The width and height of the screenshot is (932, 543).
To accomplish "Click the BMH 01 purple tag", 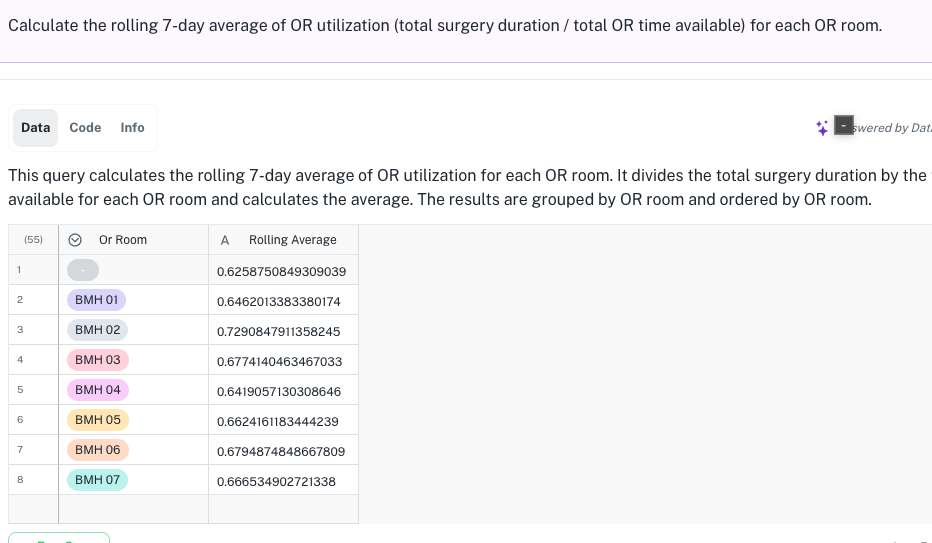I will (x=96, y=300).
